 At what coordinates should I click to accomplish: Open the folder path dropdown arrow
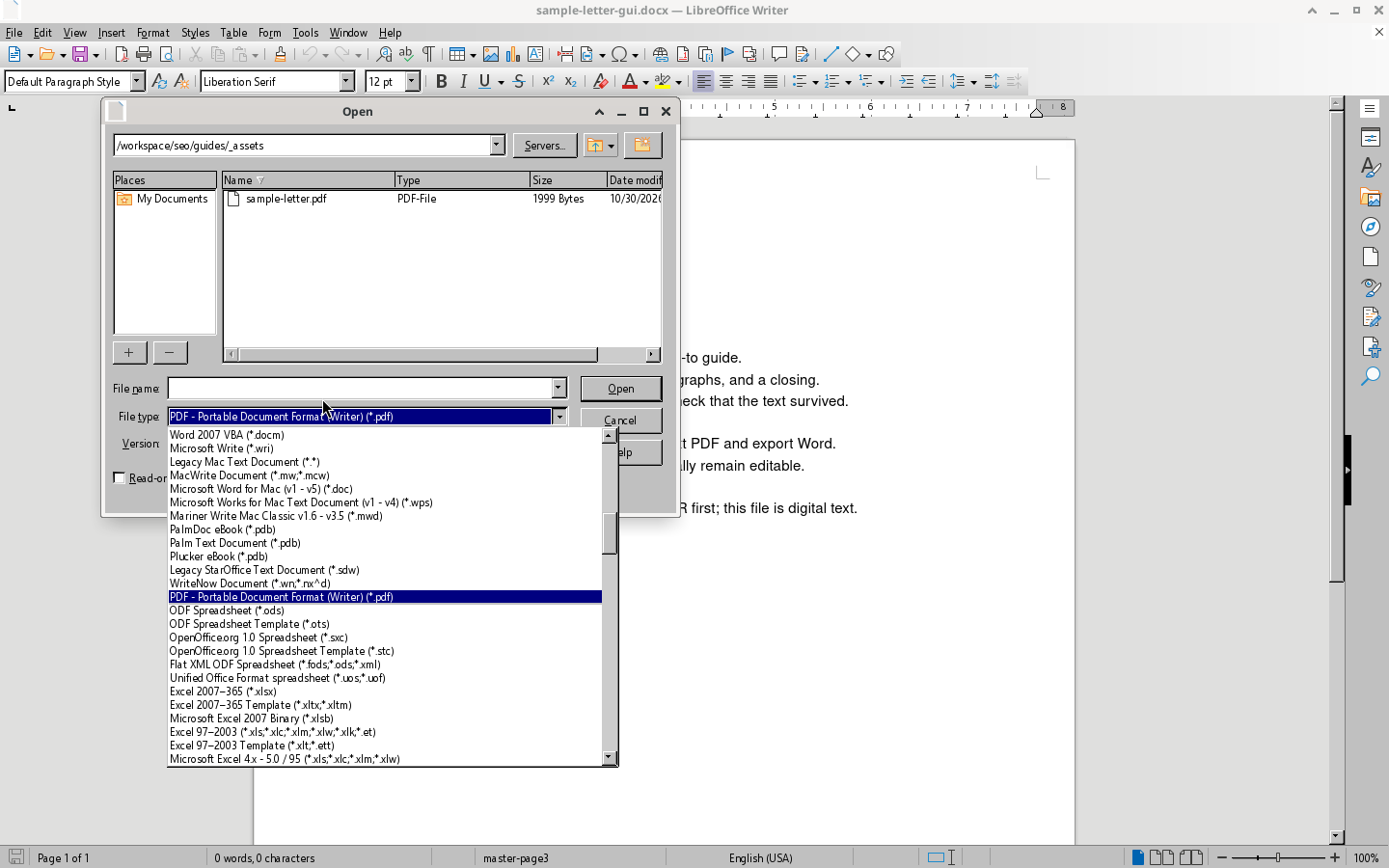497,146
